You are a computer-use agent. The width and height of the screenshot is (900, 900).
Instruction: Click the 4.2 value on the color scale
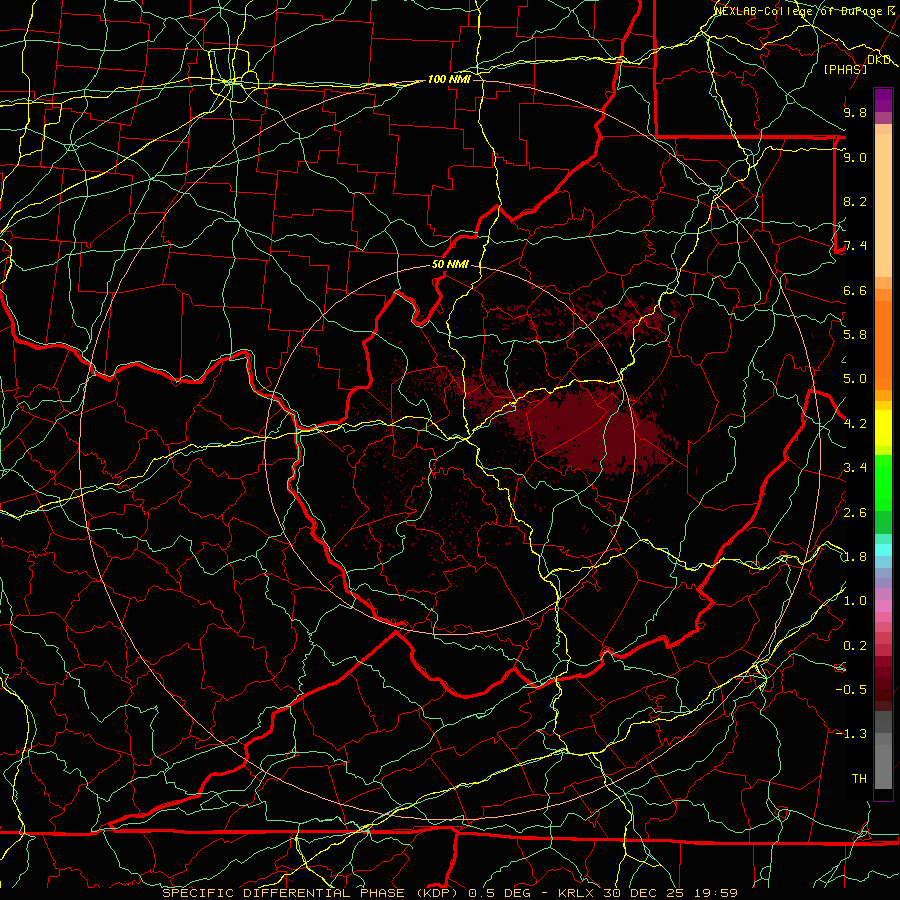(855, 424)
